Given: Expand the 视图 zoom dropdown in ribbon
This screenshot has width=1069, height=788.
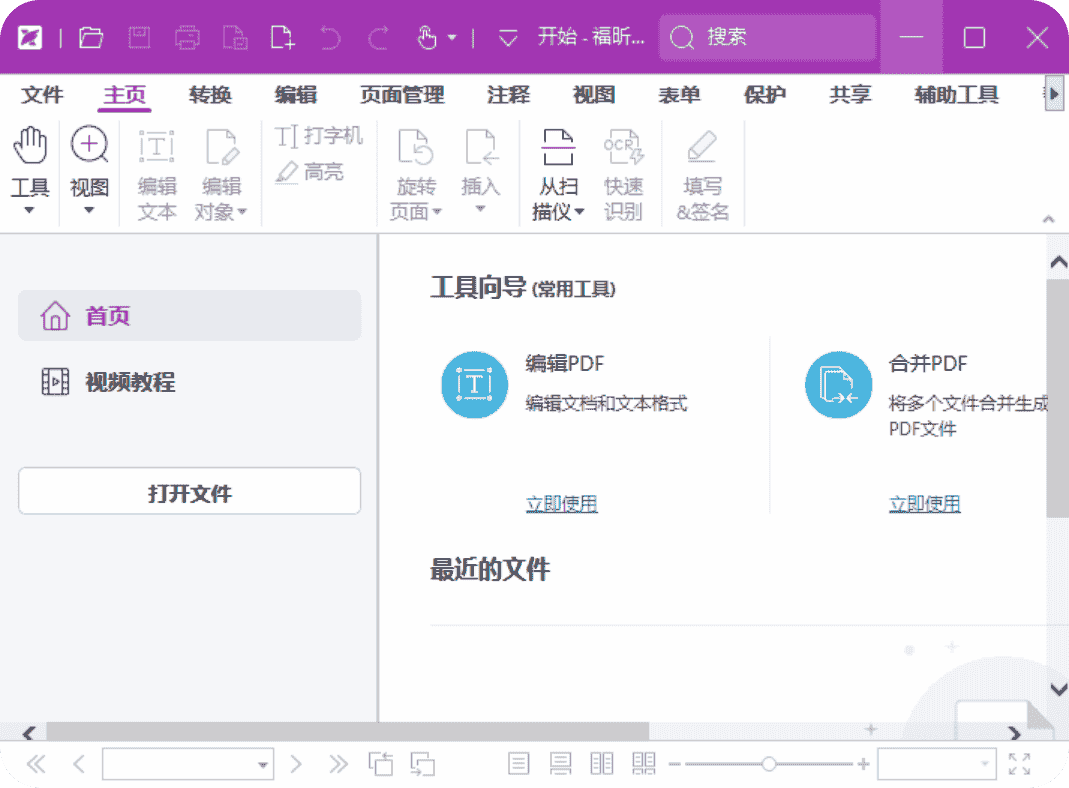Looking at the screenshot, I should 89,210.
